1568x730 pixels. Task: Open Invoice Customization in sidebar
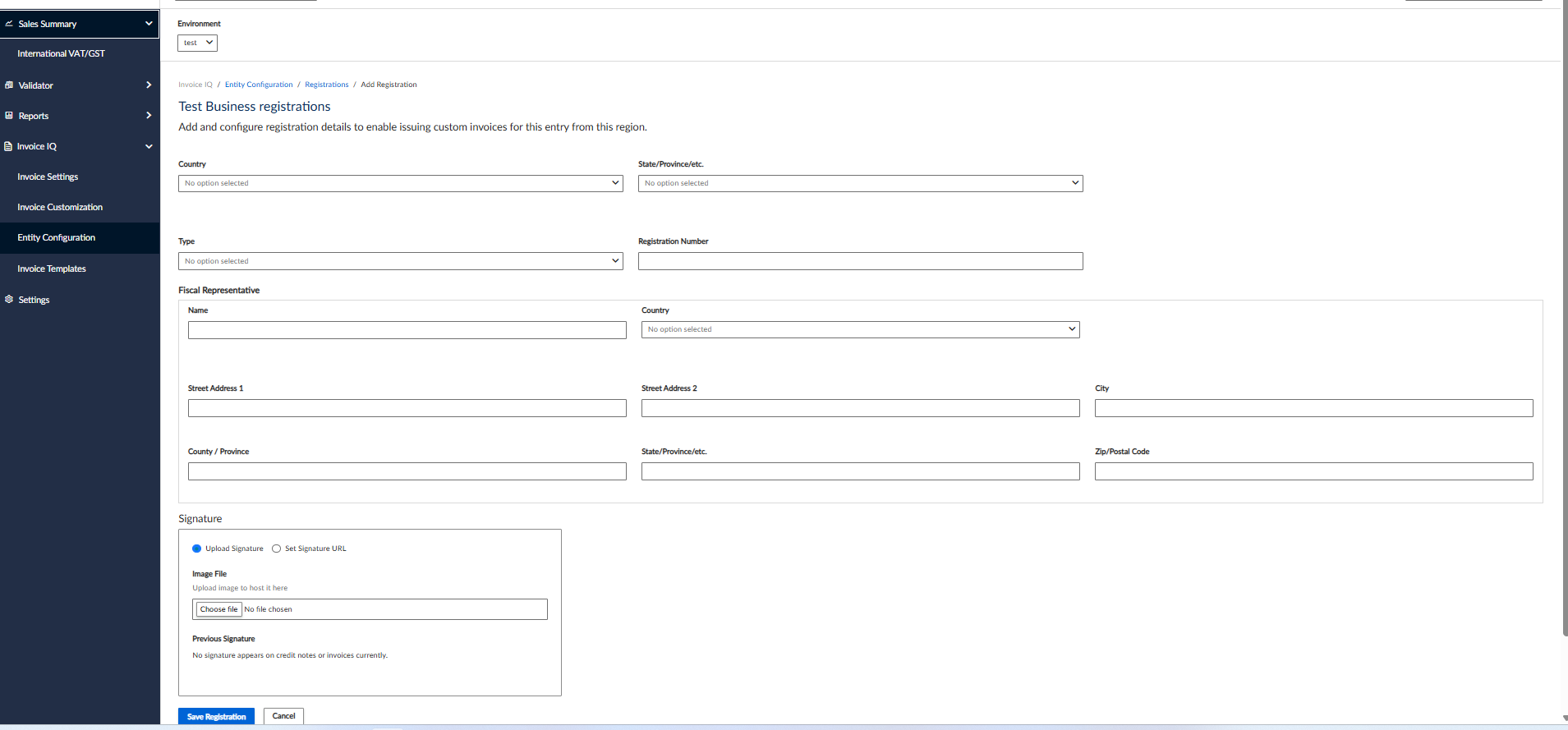click(60, 207)
